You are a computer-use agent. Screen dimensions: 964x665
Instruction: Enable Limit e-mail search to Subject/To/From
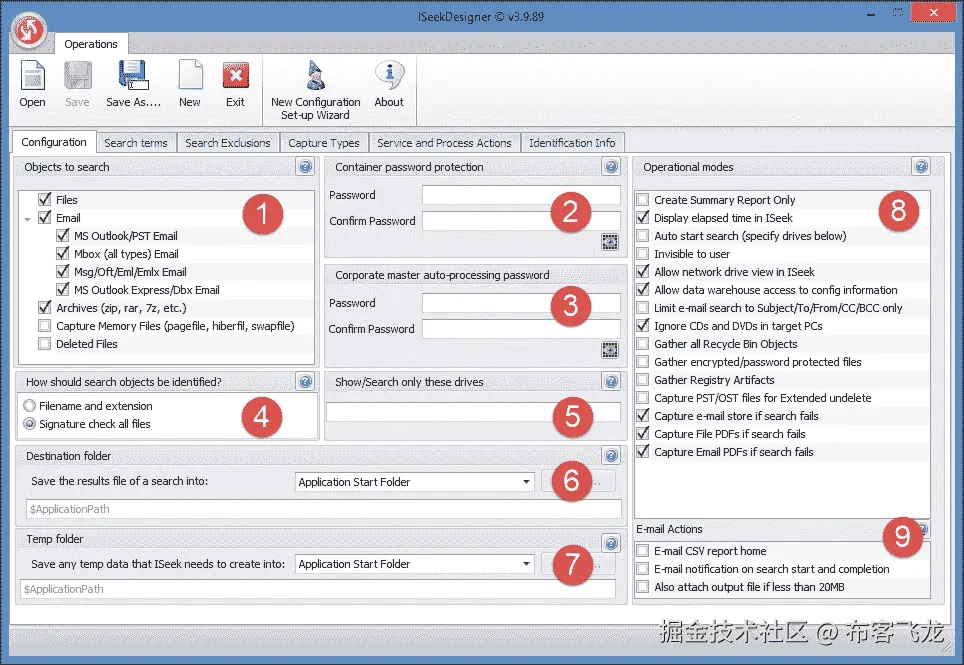point(642,308)
